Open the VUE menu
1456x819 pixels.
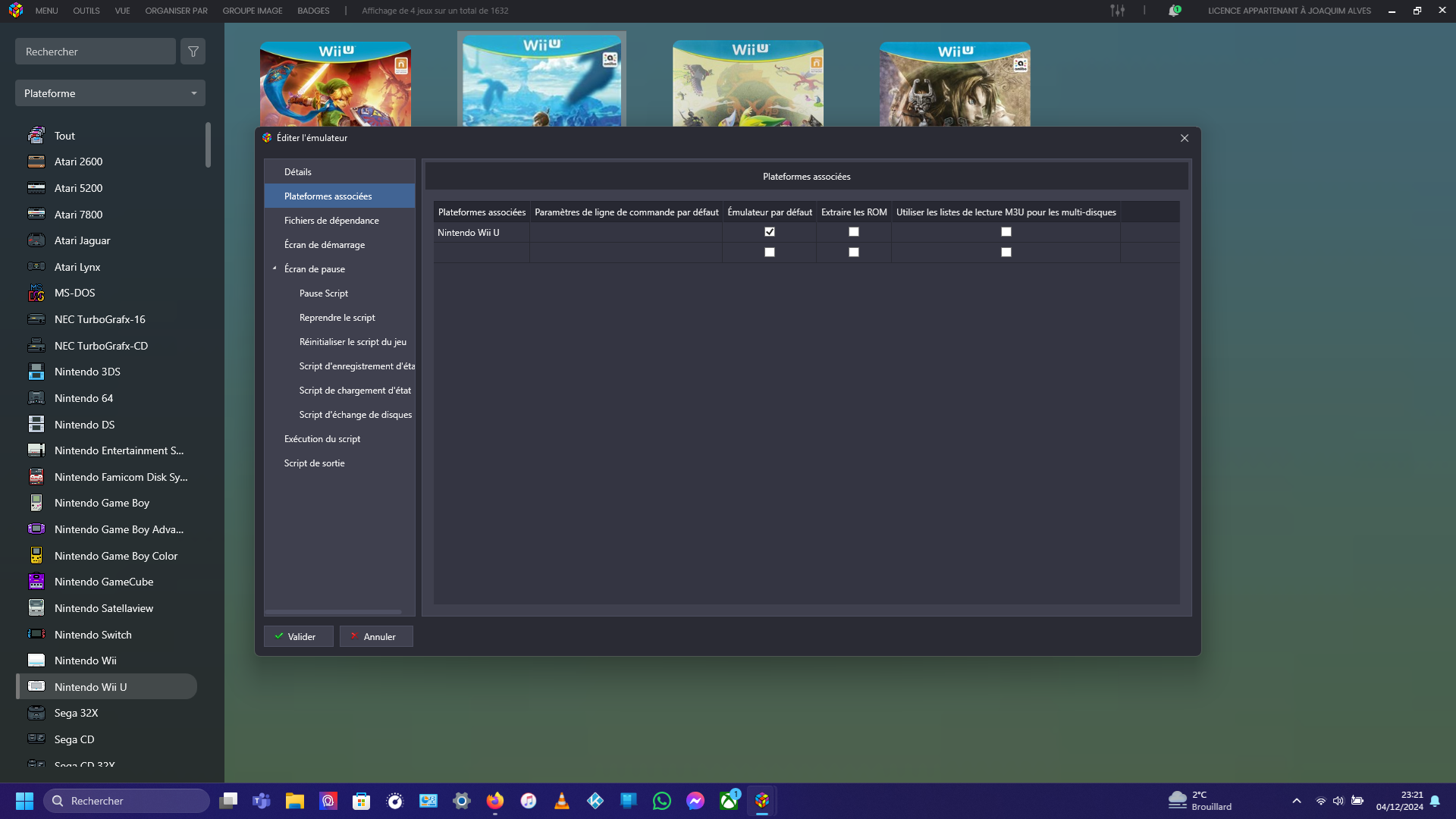[x=122, y=11]
